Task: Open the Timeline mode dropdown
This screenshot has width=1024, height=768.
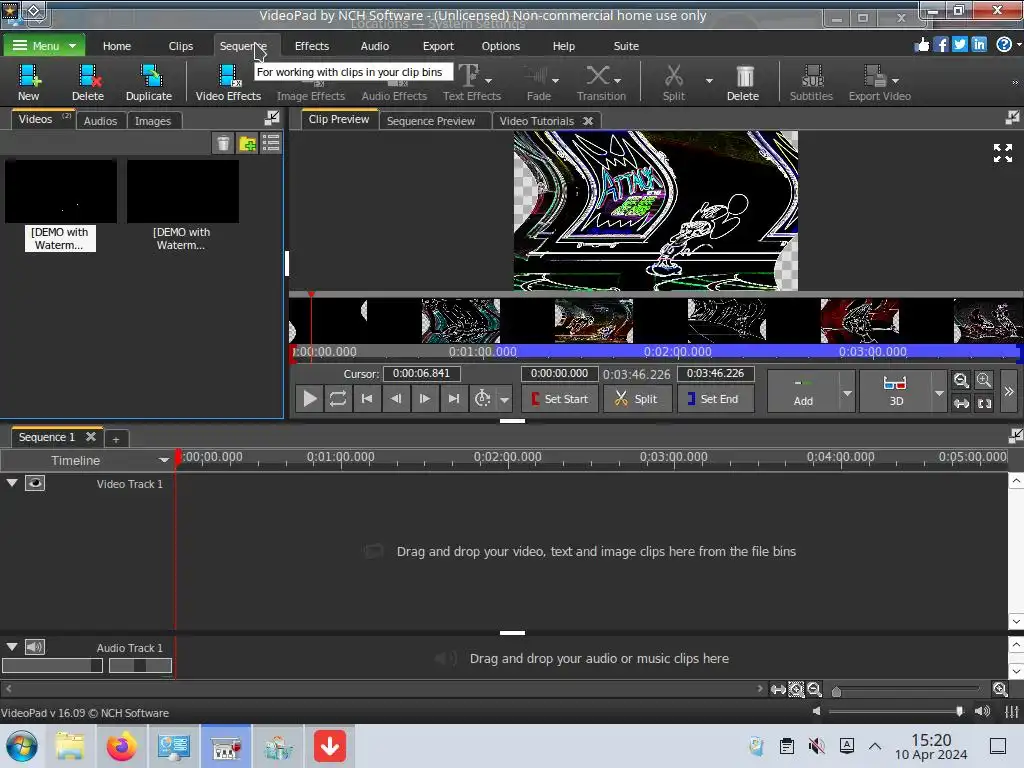Action: 163,460
